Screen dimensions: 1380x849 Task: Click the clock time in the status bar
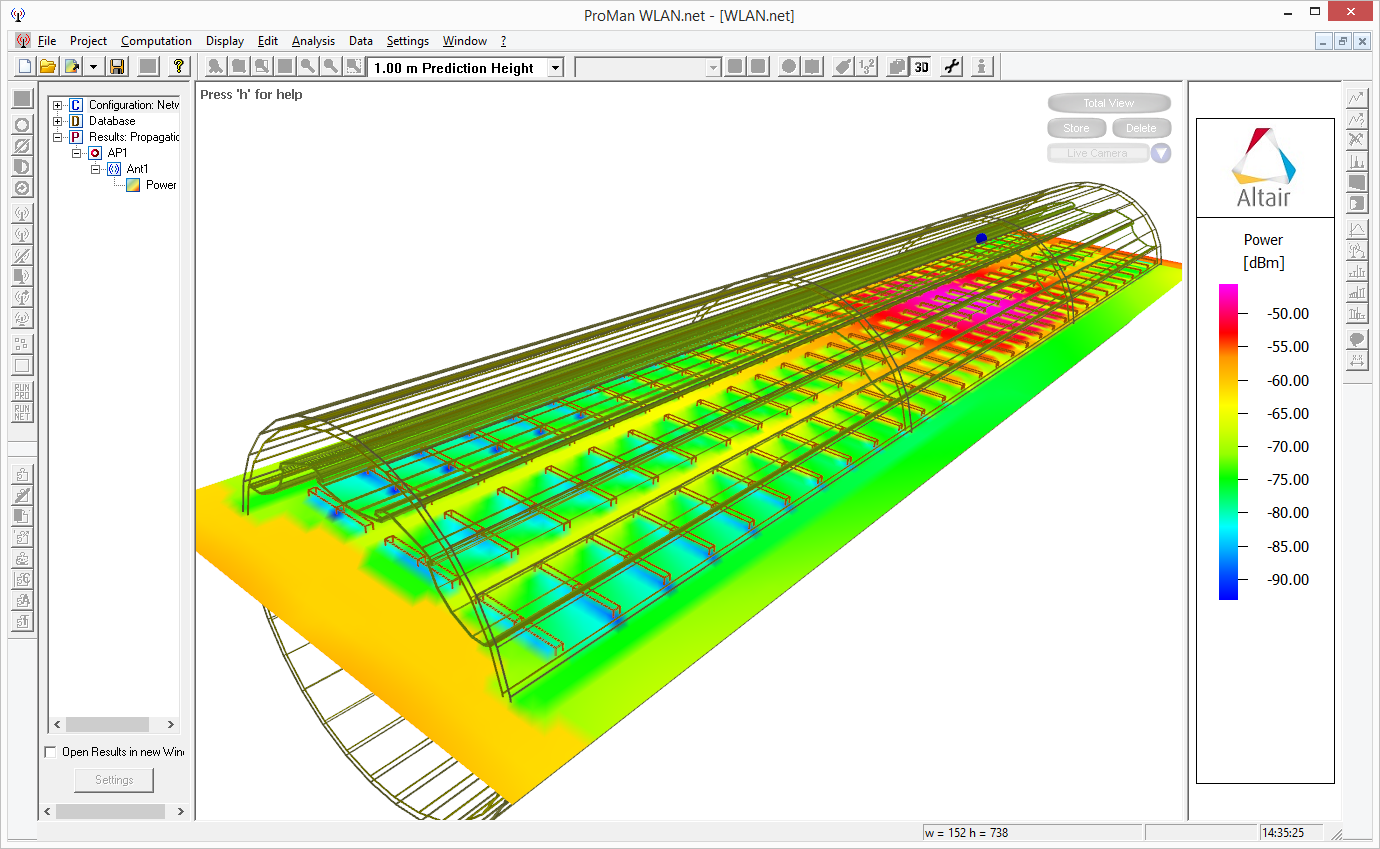1283,832
